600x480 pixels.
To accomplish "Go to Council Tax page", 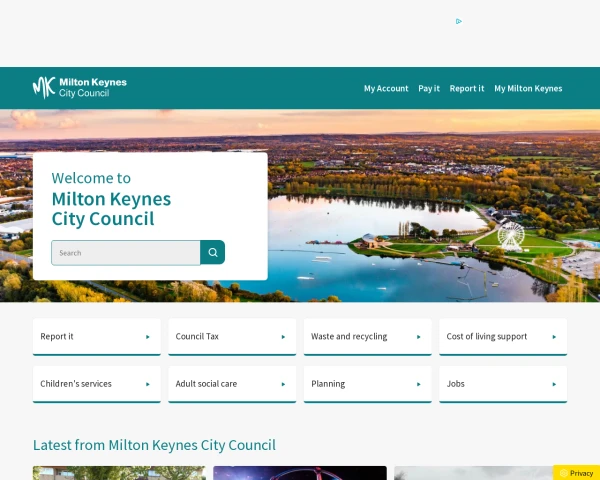I will 197,336.
